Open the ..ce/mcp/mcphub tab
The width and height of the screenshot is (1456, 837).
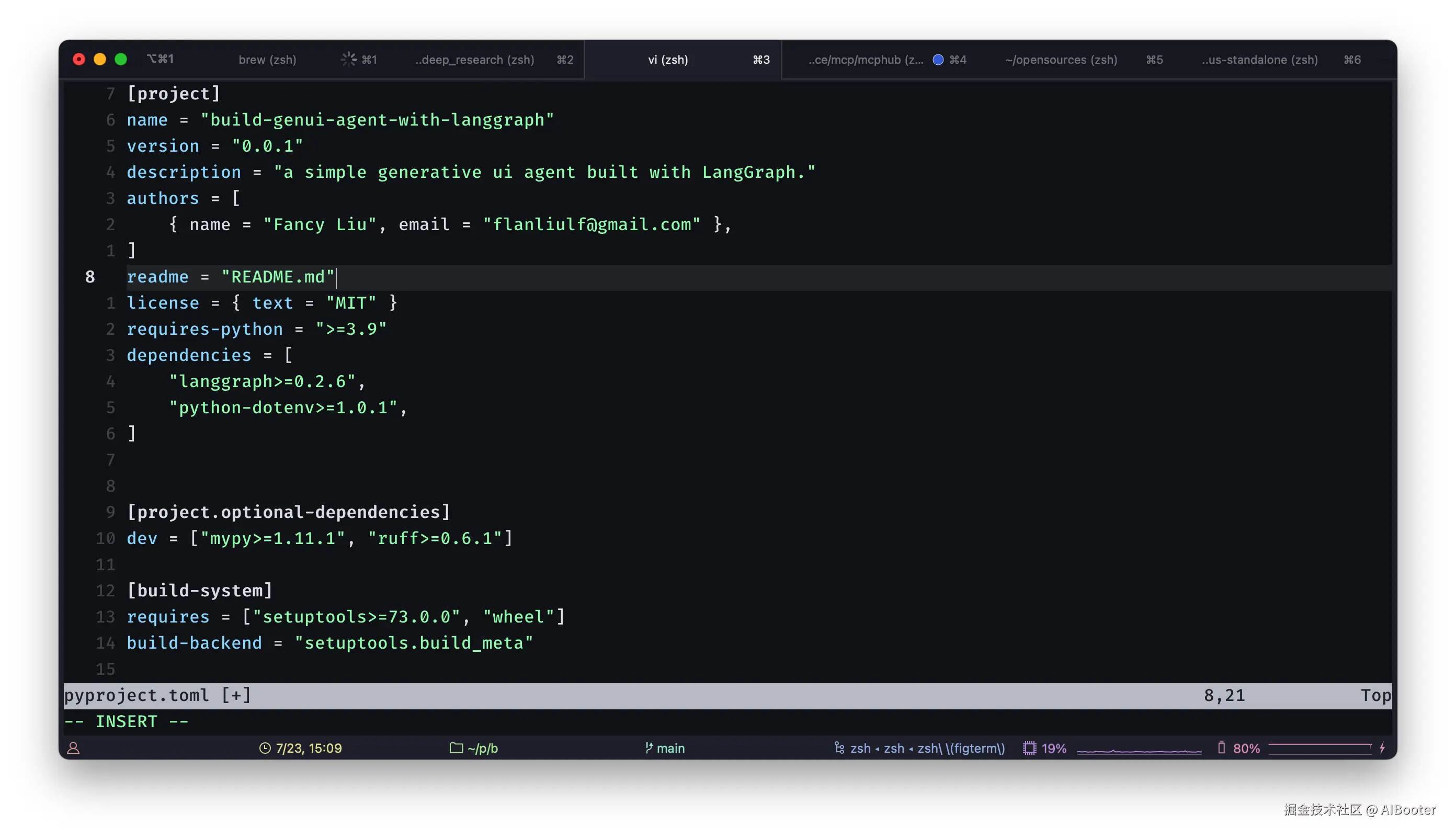pyautogui.click(x=866, y=59)
